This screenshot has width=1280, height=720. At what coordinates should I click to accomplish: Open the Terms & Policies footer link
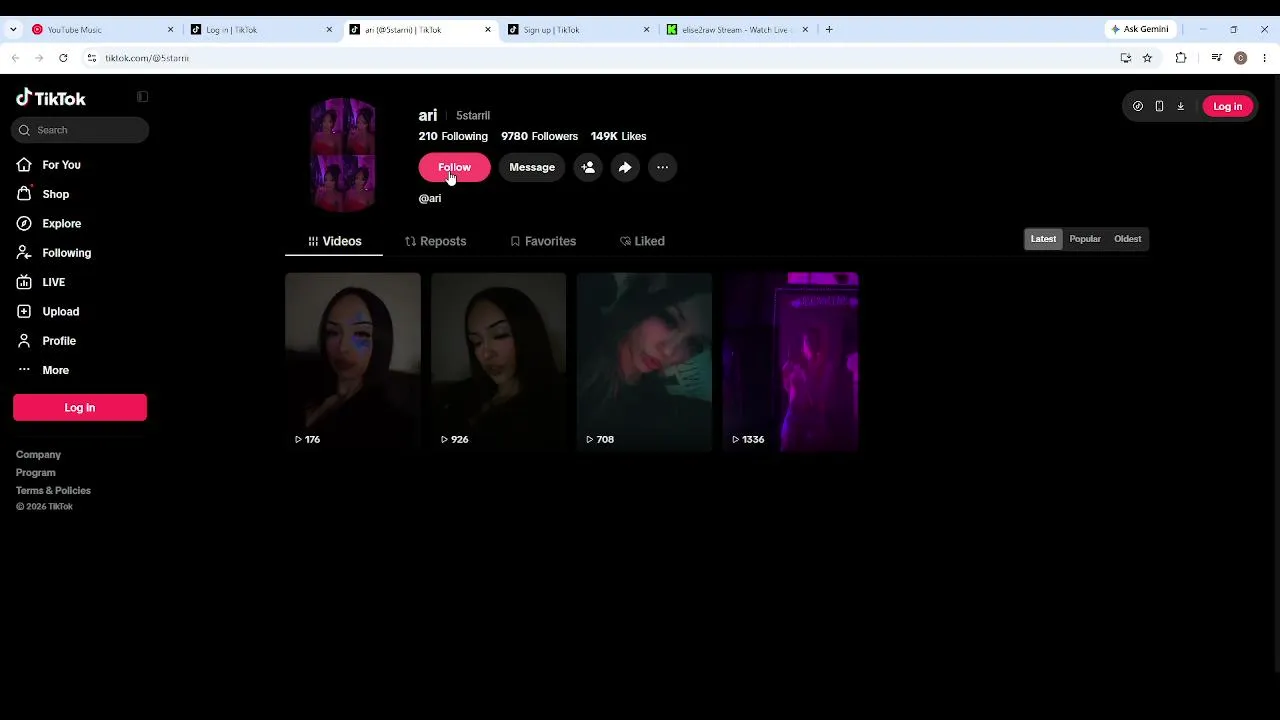tap(53, 491)
